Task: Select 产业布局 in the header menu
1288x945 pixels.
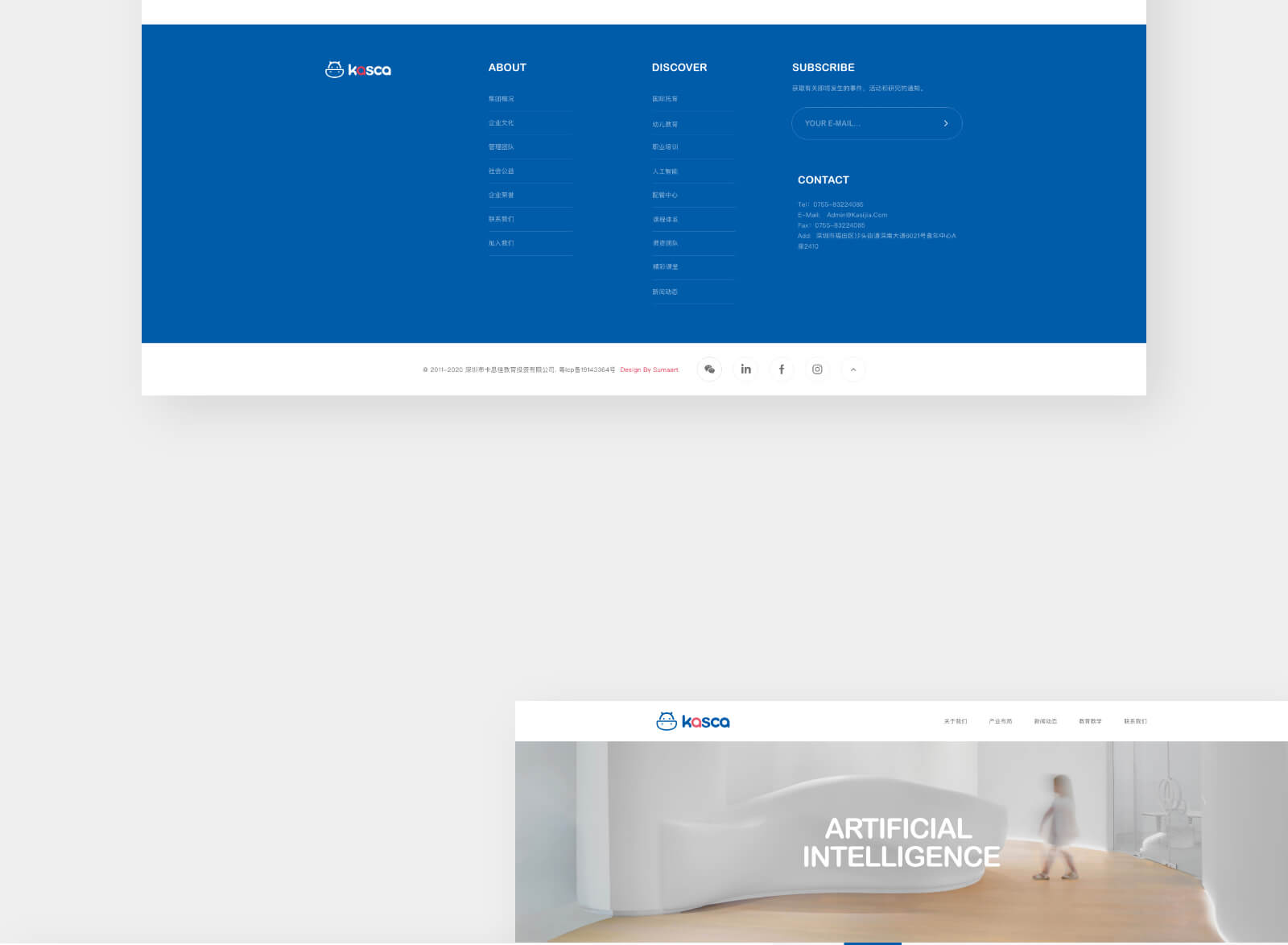Action: click(x=1001, y=721)
